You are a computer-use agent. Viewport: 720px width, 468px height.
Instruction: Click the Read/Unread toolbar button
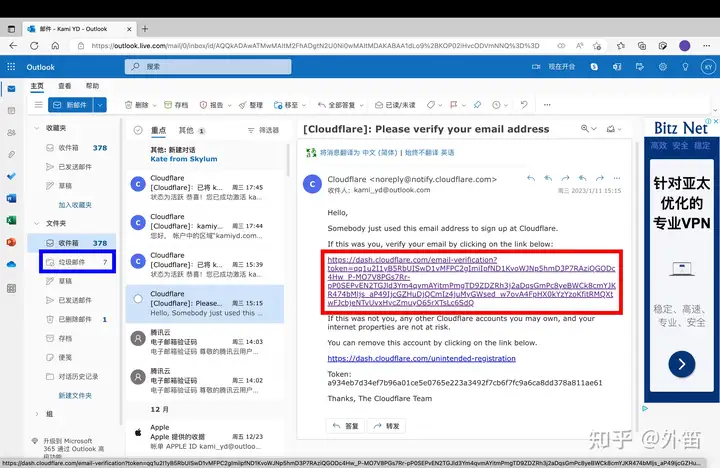[x=395, y=105]
